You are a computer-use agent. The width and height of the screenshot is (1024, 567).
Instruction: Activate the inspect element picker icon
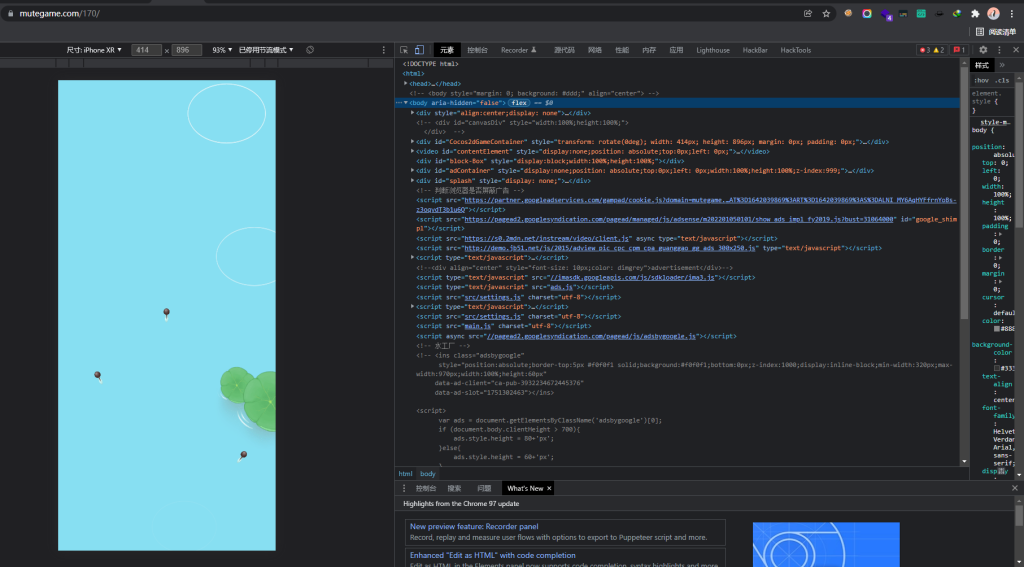pos(403,50)
